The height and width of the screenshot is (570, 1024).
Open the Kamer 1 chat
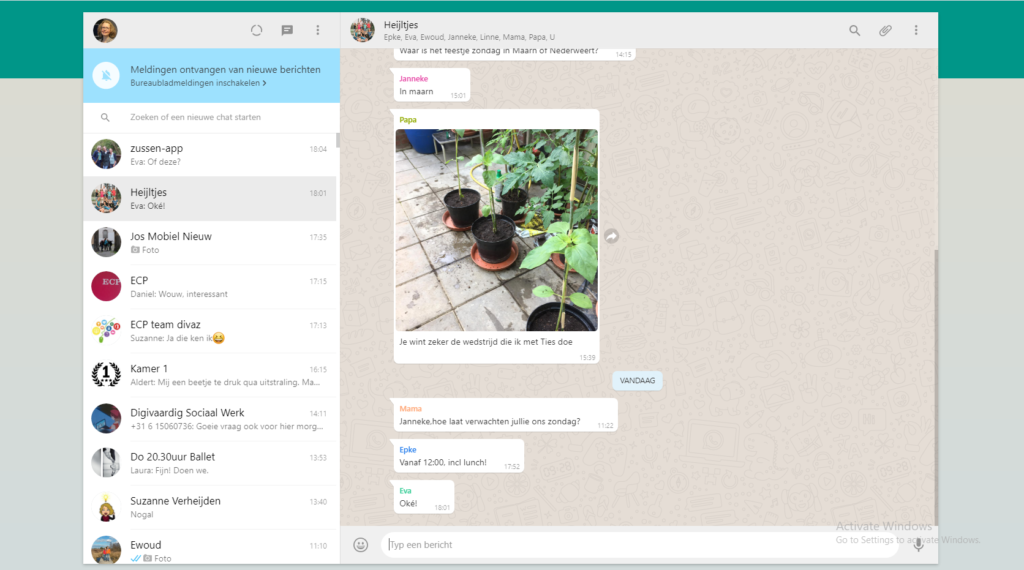(x=210, y=375)
